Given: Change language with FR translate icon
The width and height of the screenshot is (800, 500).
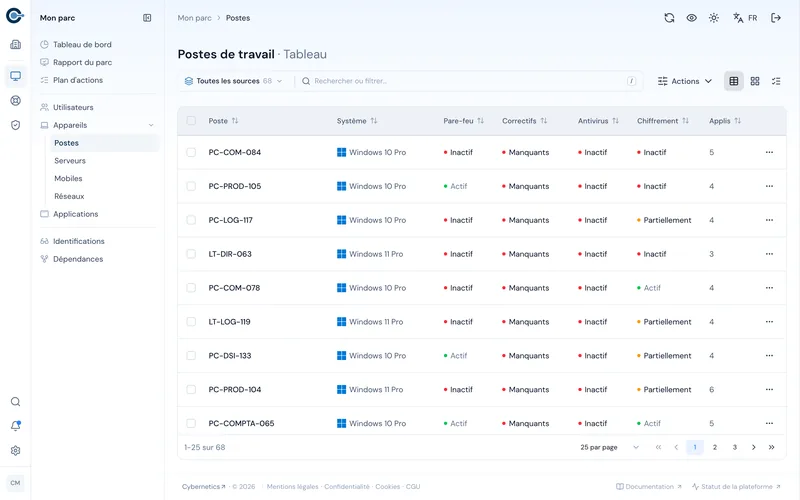Looking at the screenshot, I should (x=745, y=18).
